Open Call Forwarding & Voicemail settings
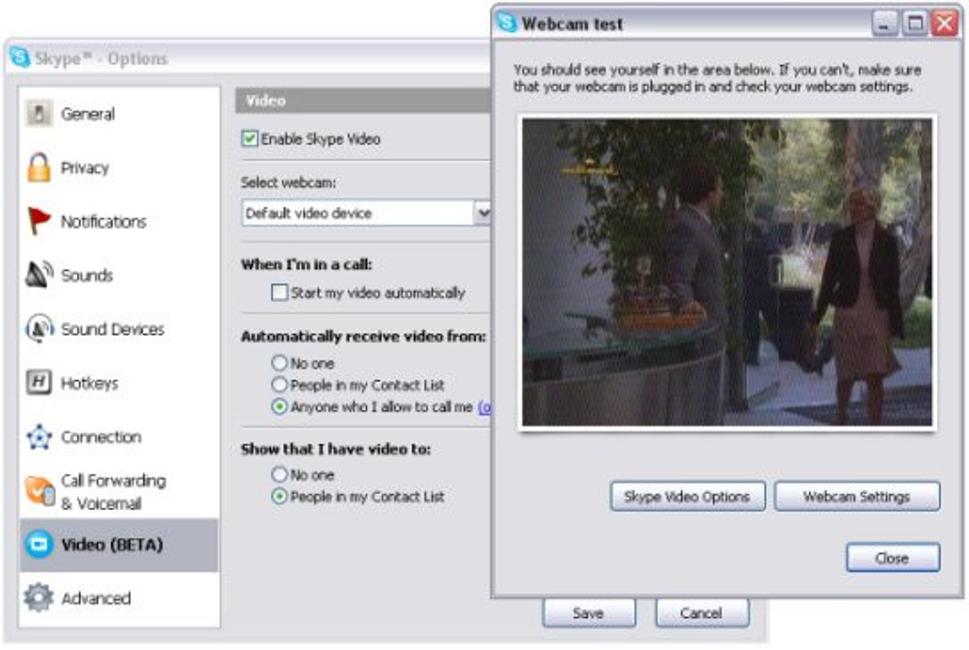 point(119,491)
